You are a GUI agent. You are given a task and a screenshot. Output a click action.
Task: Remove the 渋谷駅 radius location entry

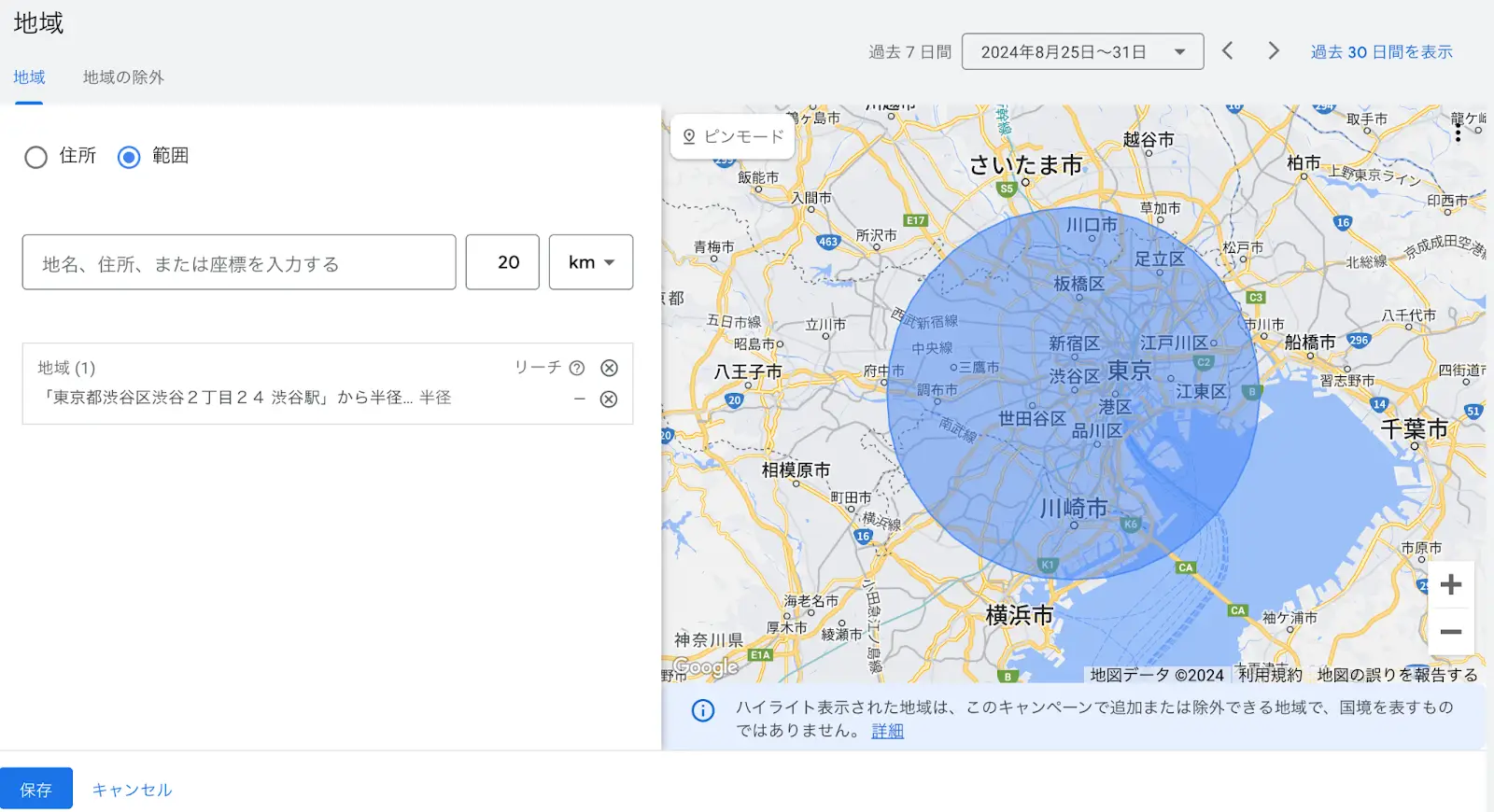[609, 399]
